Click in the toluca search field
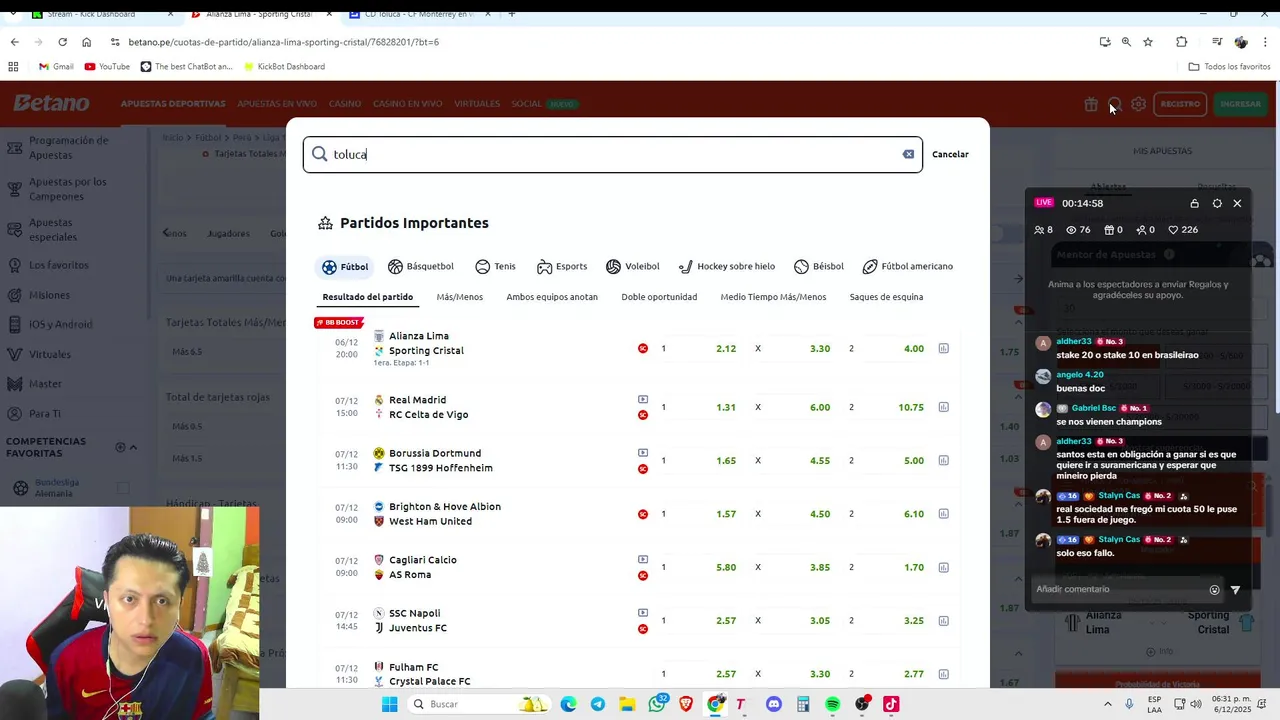 pyautogui.click(x=612, y=154)
